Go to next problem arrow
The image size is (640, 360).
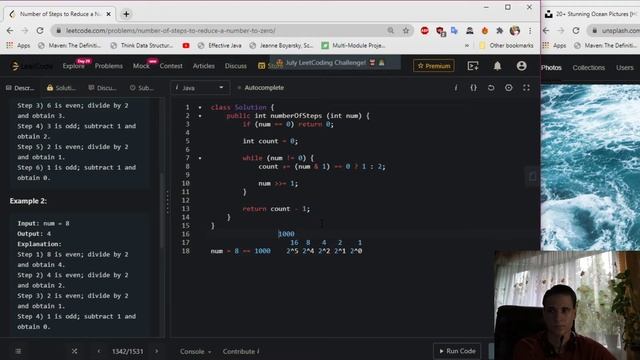tap(156, 351)
